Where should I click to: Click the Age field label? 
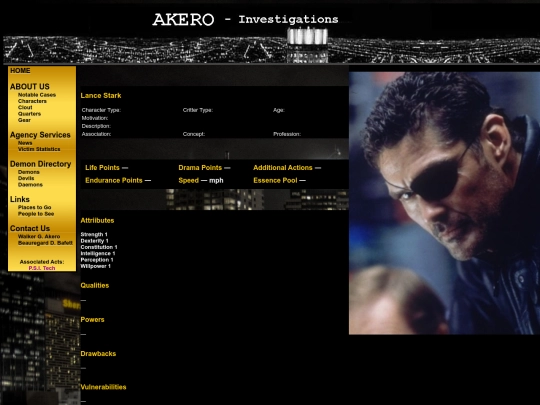279,110
